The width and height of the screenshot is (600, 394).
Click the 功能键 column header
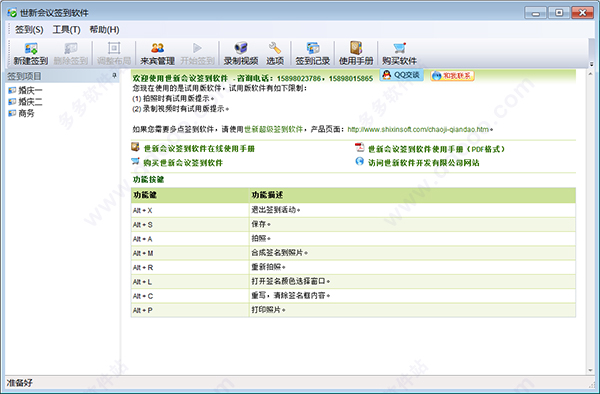[190, 195]
